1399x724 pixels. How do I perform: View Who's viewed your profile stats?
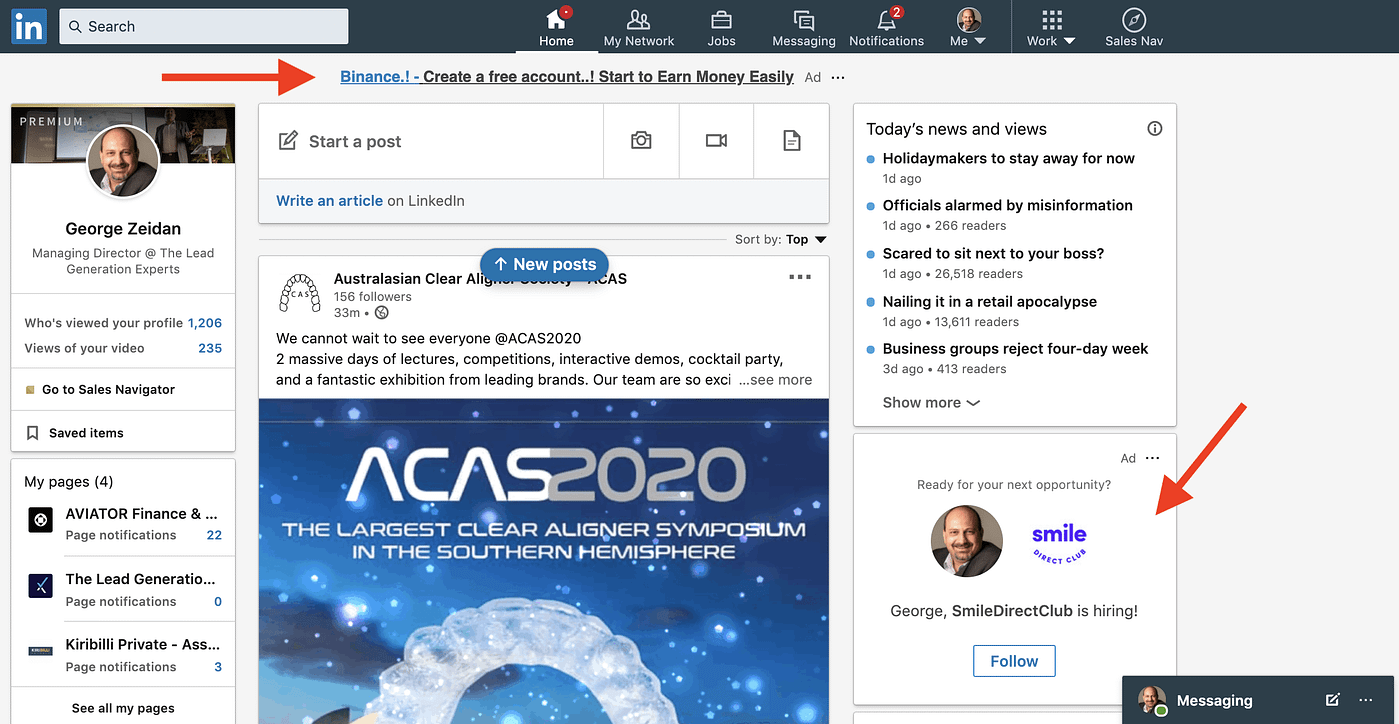pyautogui.click(x=123, y=323)
